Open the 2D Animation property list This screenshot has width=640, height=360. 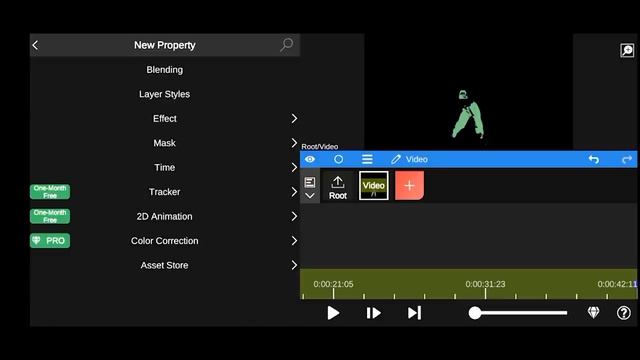pyautogui.click(x=164, y=216)
